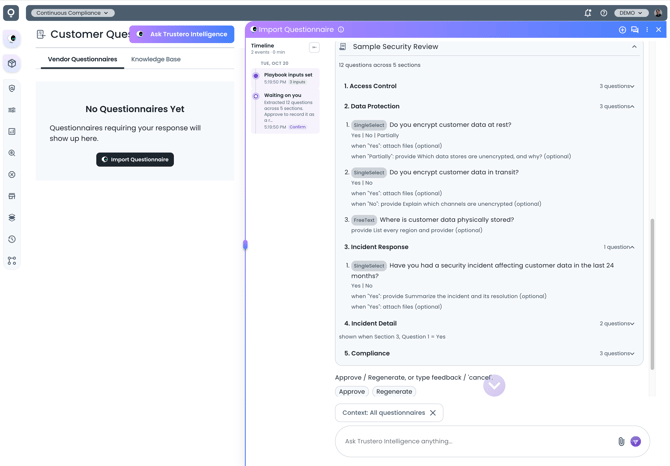670x466 pixels.
Task: Click the 3 inputs badge in timeline
Action: coord(297,82)
